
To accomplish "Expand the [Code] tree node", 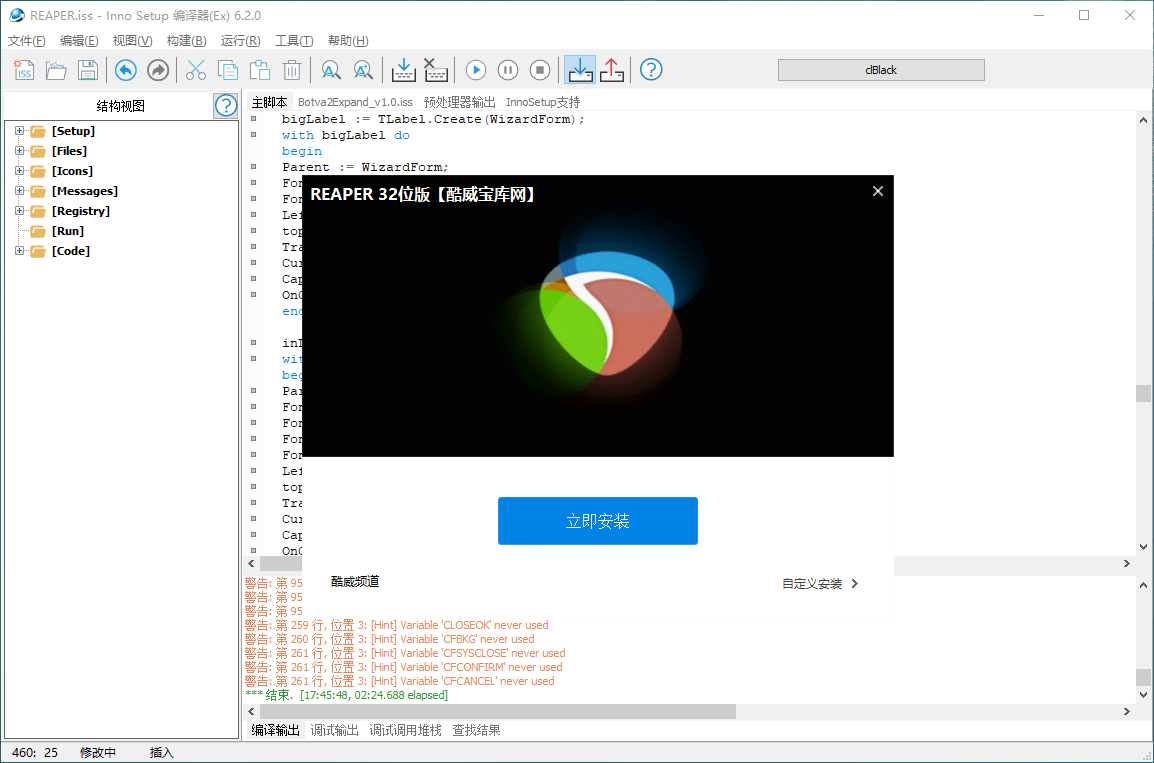I will point(20,251).
